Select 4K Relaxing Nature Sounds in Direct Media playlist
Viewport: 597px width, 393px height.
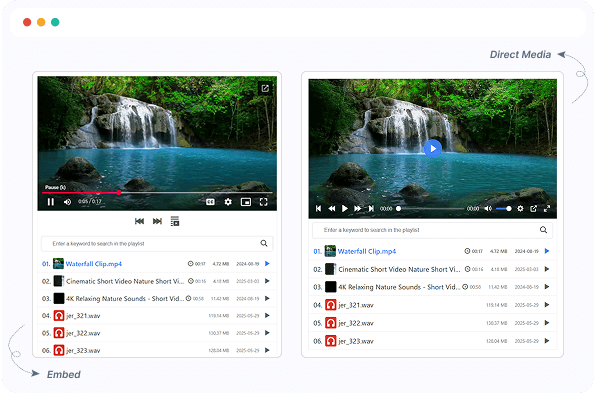click(x=399, y=287)
